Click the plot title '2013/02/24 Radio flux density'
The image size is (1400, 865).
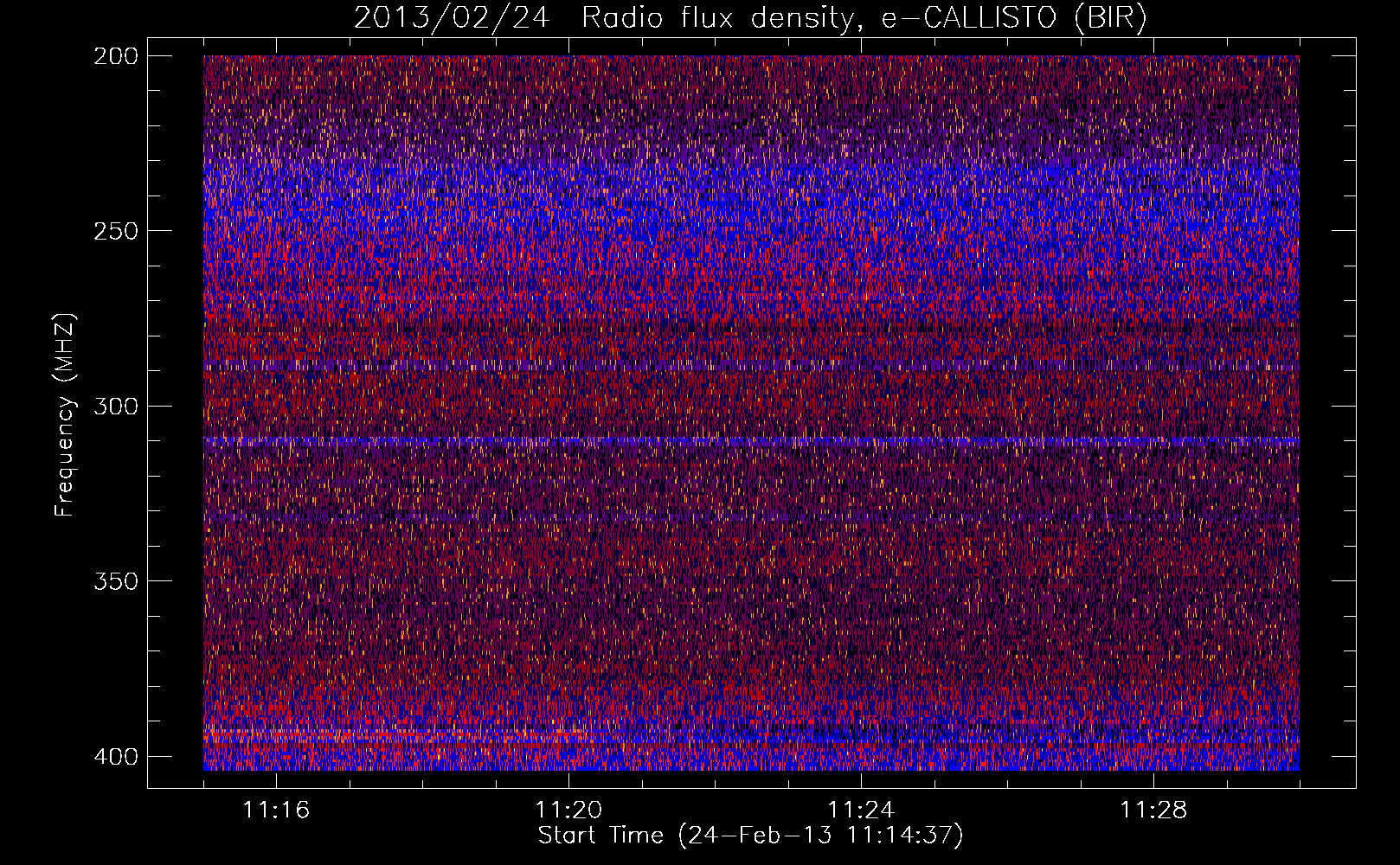[x=750, y=17]
